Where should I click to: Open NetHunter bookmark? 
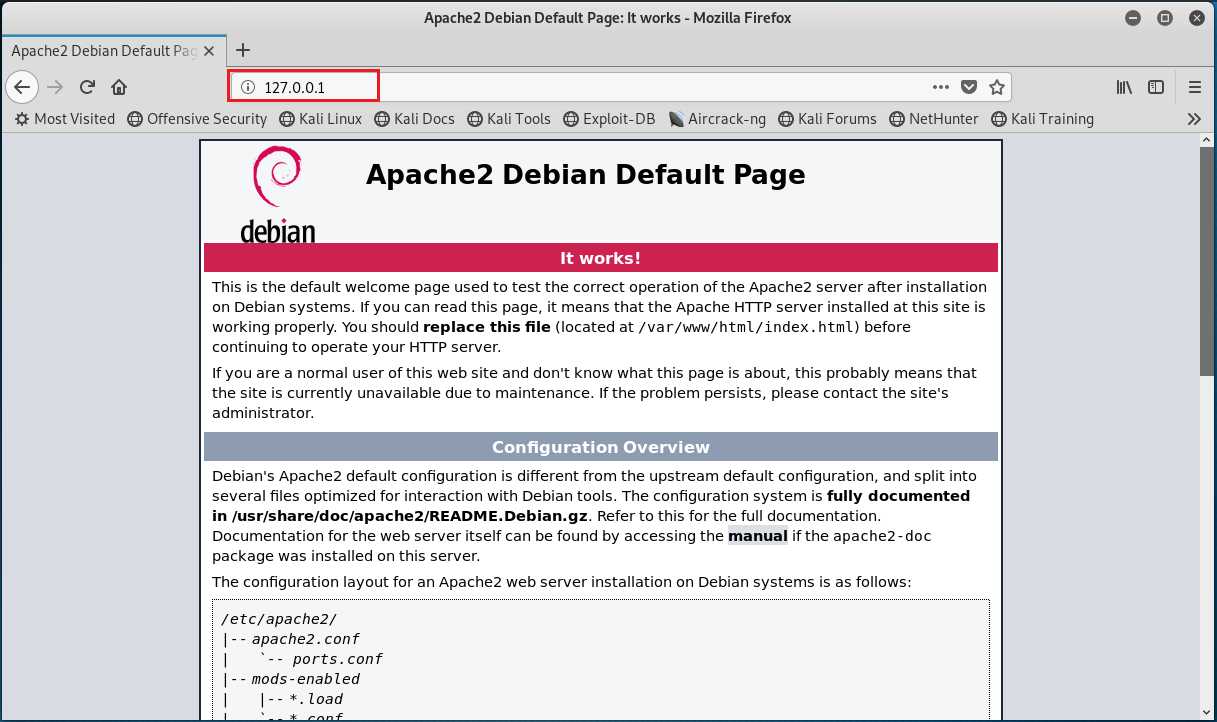click(x=934, y=119)
